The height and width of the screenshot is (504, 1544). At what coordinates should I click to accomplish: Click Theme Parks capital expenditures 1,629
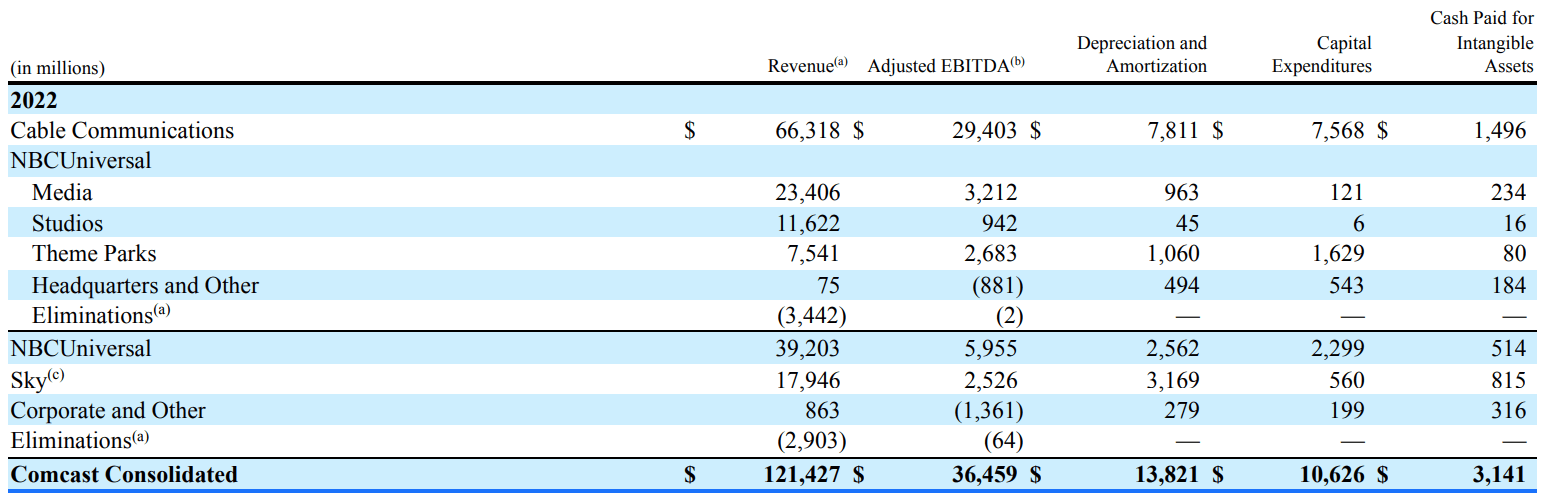tap(1337, 254)
